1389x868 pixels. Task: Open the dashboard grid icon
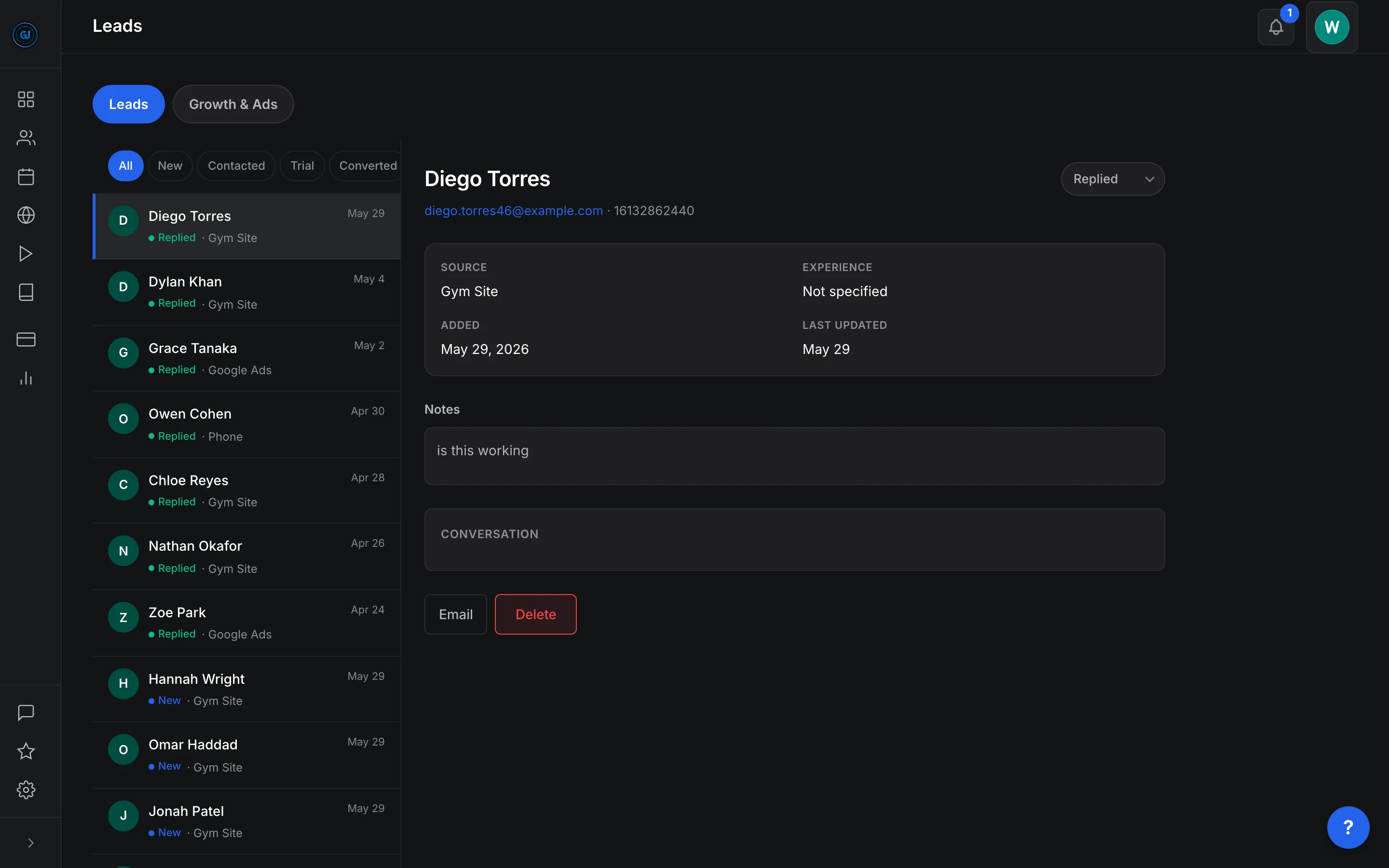click(x=26, y=99)
